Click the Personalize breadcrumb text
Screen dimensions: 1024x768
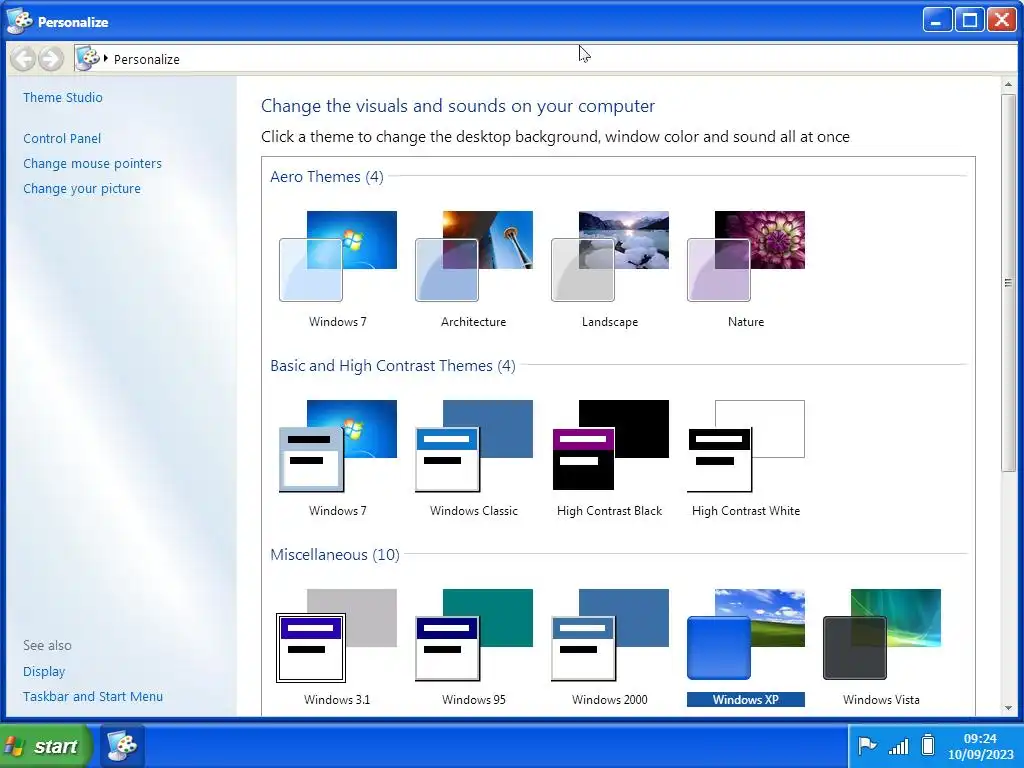pos(146,59)
